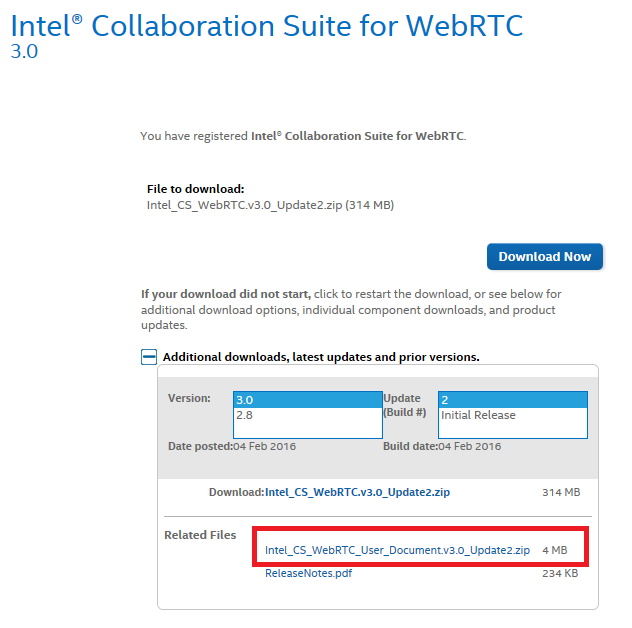The width and height of the screenshot is (632, 628).
Task: Click the "Intel® Collaboration Suite for WebRTC" page title
Action: point(266,26)
